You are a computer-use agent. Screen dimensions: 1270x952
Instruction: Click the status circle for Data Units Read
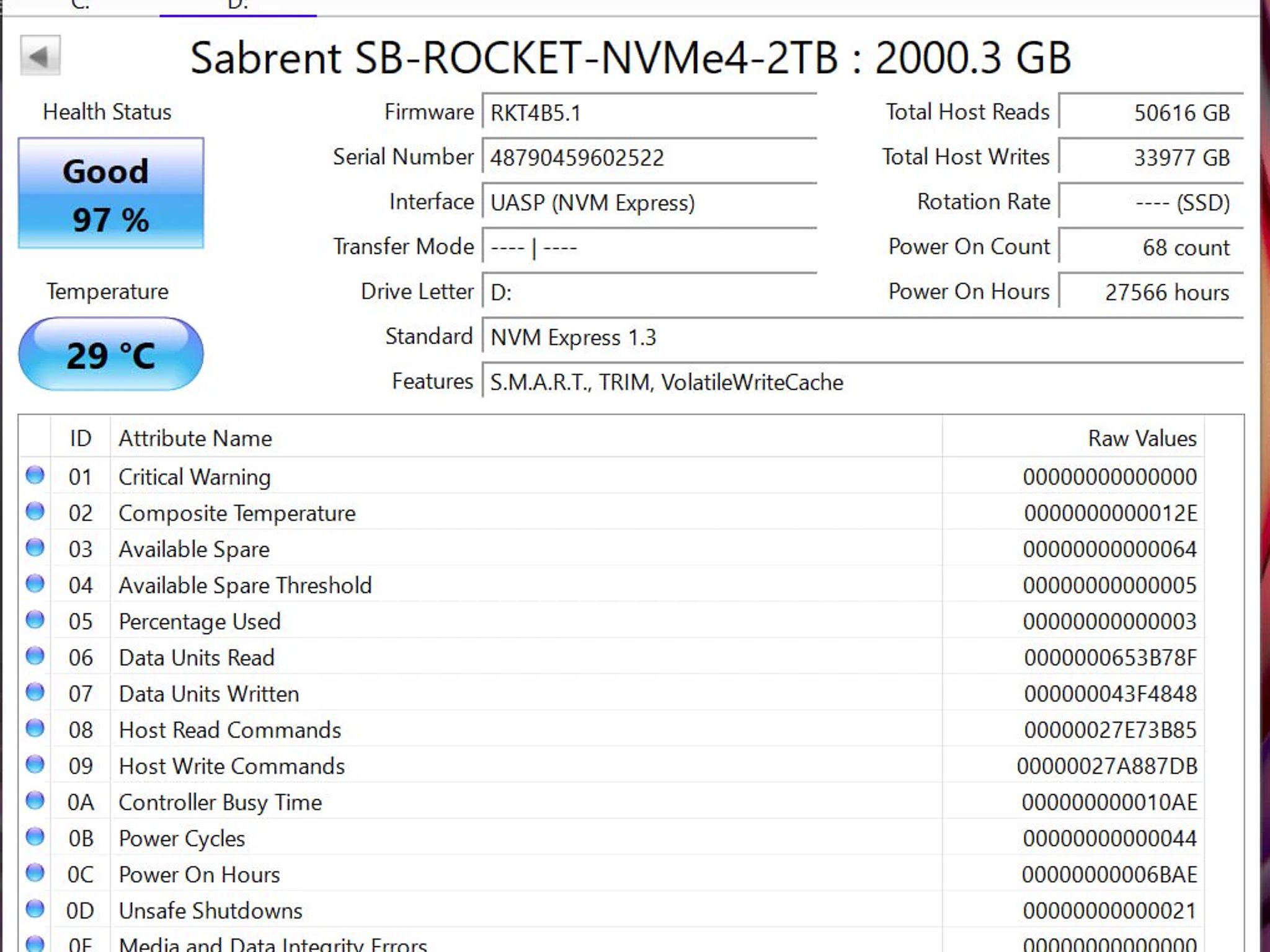click(35, 656)
